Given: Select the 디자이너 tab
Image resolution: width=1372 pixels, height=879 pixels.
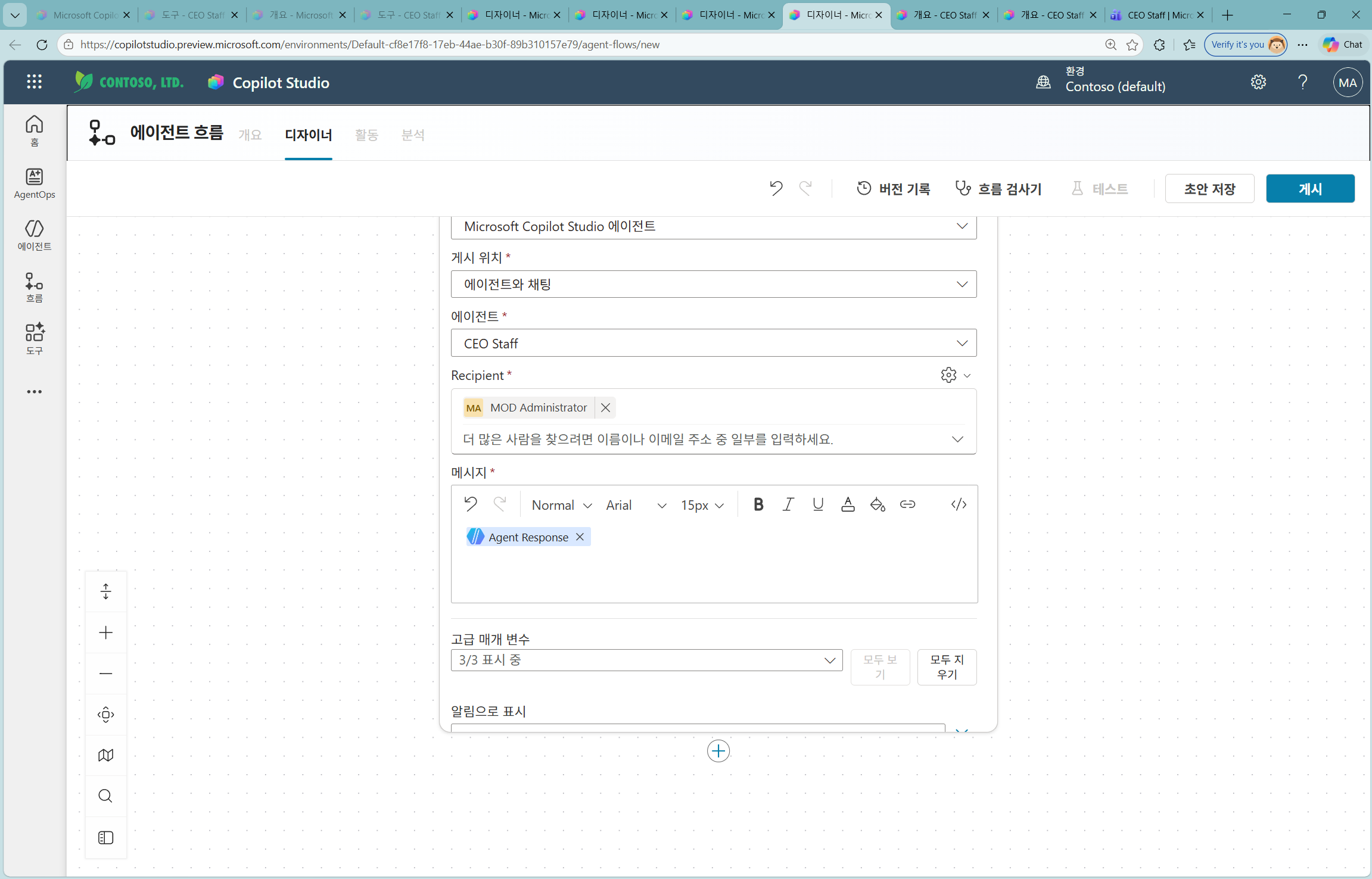Looking at the screenshot, I should point(309,135).
